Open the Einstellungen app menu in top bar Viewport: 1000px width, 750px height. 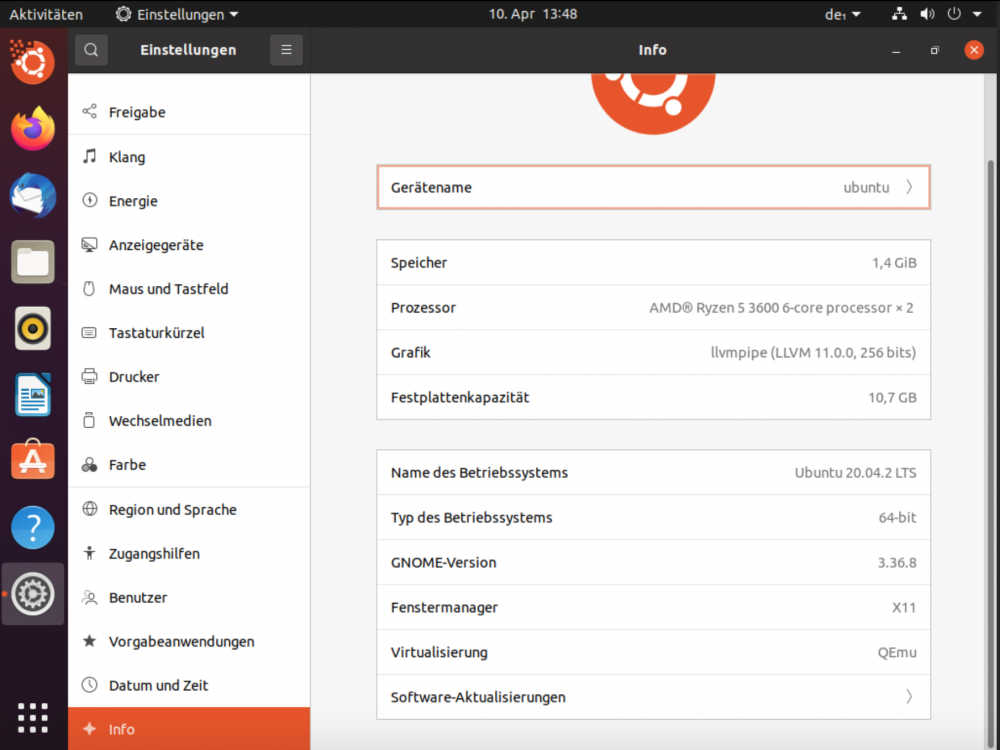click(177, 14)
